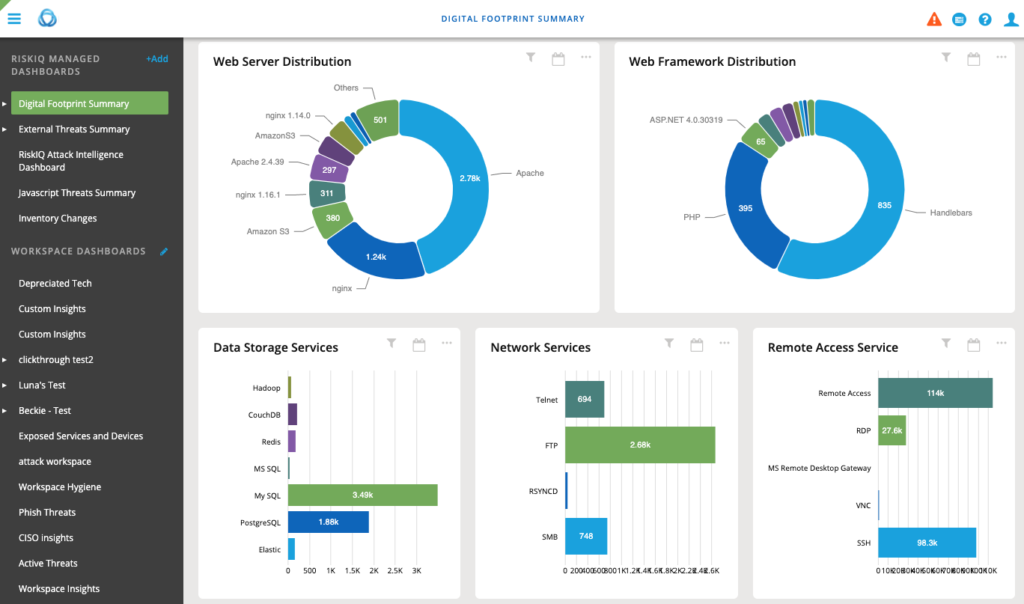Filter the Remote Access Service widget

coord(946,343)
